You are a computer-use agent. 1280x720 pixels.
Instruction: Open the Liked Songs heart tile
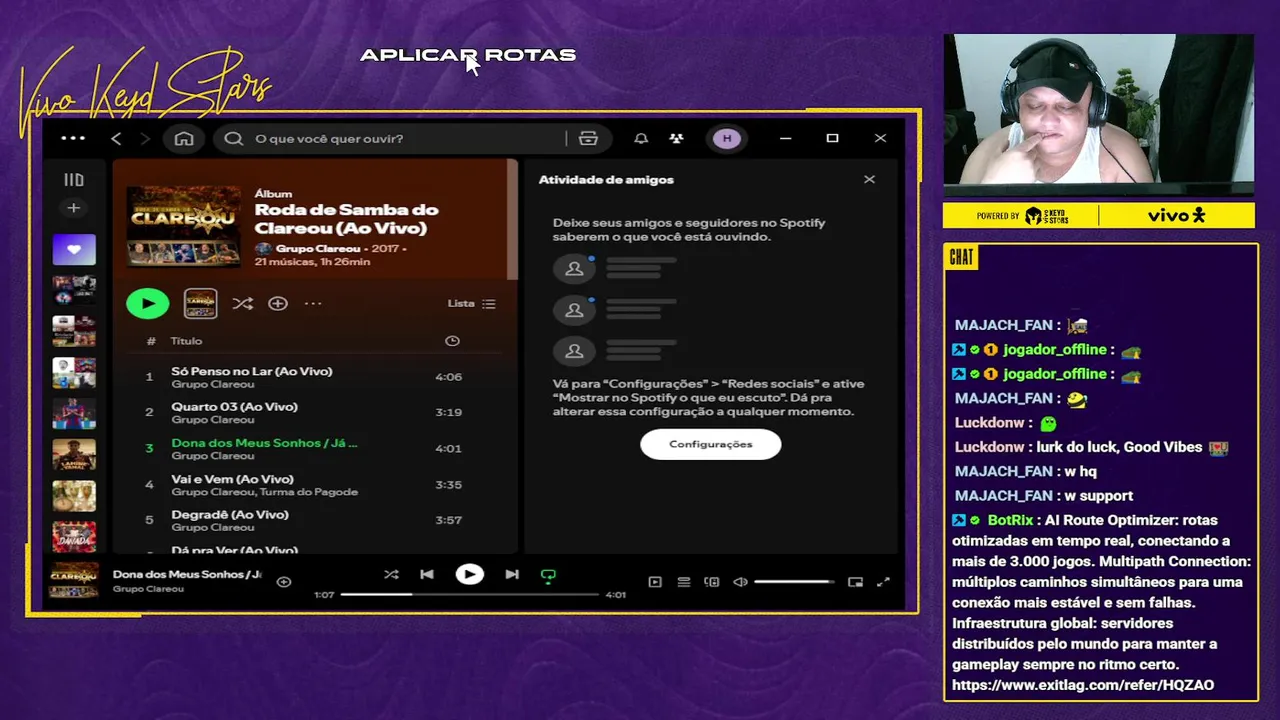[74, 249]
